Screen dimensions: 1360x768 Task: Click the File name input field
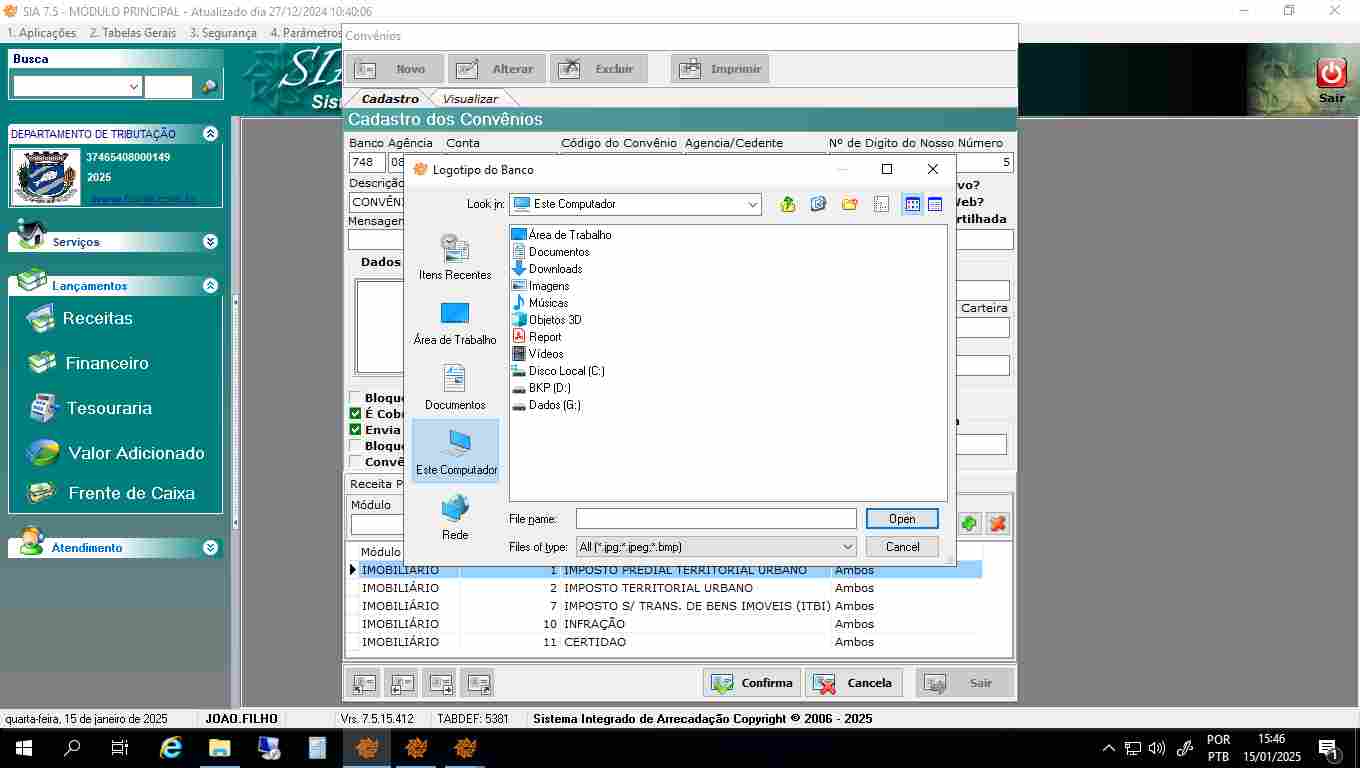coord(716,519)
